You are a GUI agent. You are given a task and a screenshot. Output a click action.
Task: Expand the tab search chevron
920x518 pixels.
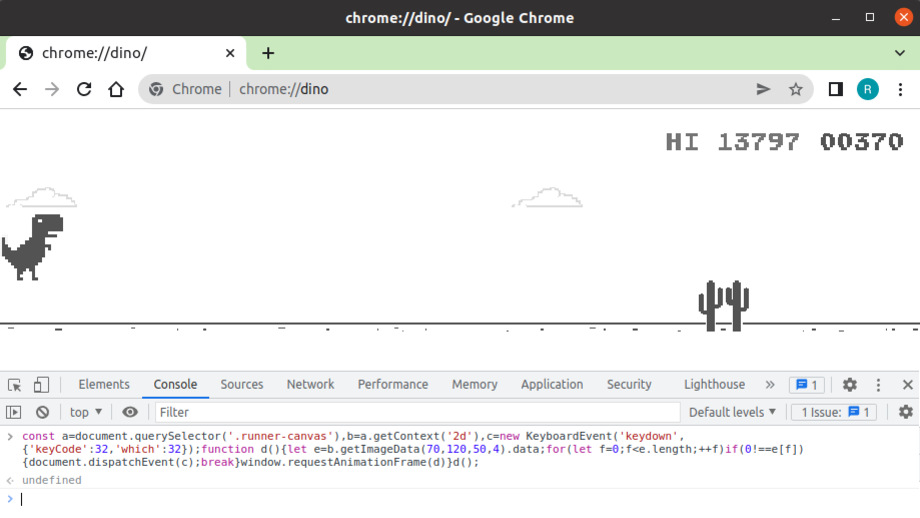[x=899, y=53]
